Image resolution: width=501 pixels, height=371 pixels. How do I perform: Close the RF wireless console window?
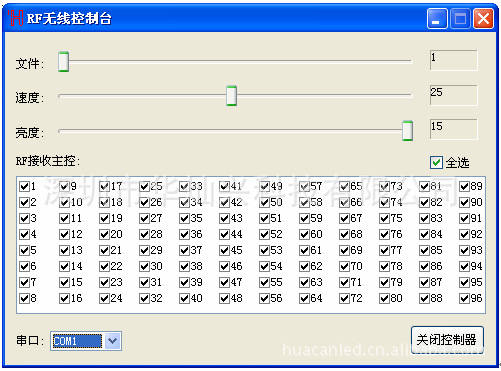[484, 18]
